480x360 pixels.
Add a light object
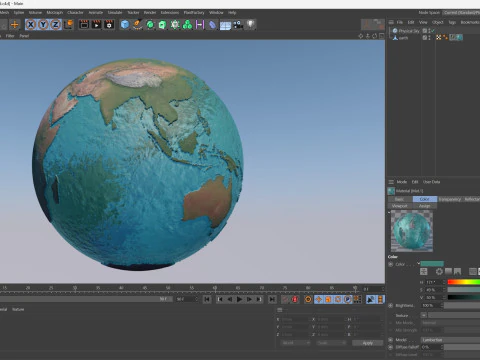(251, 25)
